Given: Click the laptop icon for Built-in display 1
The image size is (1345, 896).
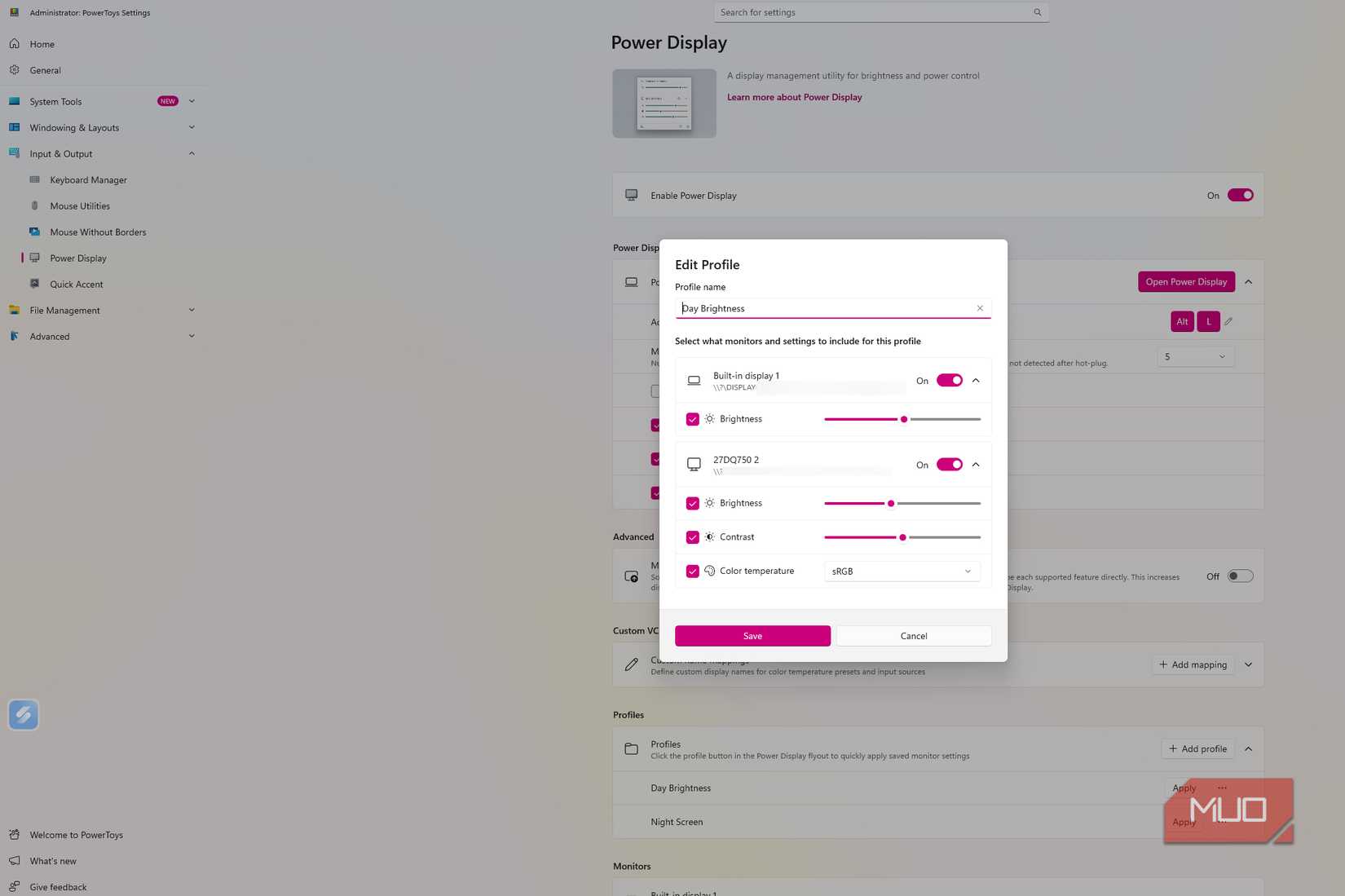Looking at the screenshot, I should click(x=694, y=381).
